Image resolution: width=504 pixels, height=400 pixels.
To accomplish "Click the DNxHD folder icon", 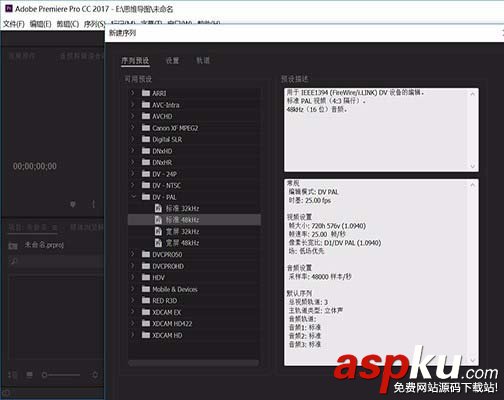I will click(x=146, y=151).
